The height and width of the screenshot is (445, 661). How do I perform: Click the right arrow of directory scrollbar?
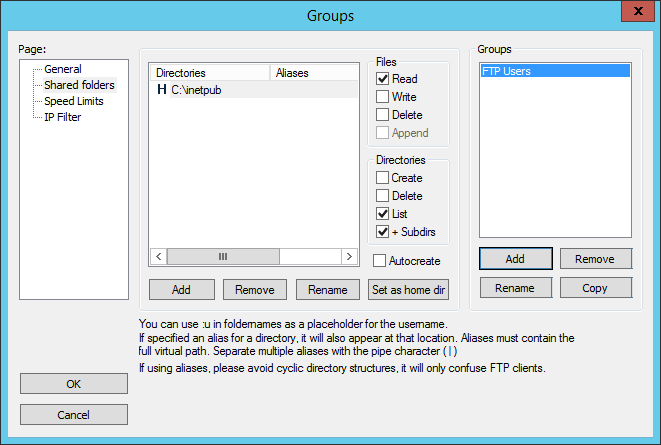click(x=349, y=256)
